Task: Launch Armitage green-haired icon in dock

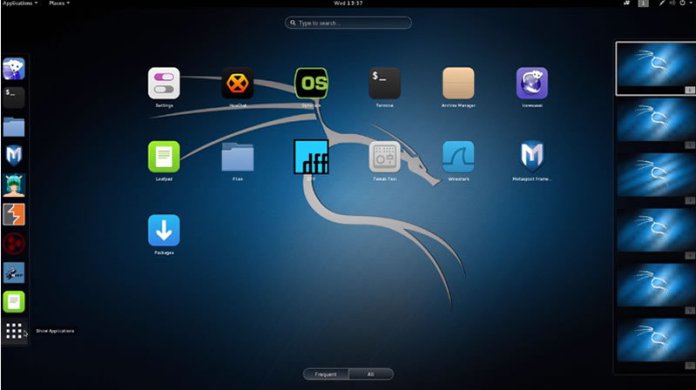Action: [x=14, y=185]
